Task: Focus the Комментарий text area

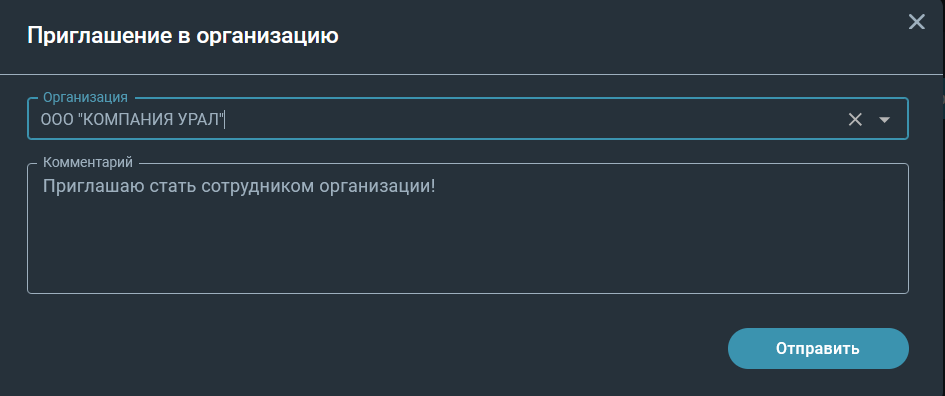Action: (468, 228)
